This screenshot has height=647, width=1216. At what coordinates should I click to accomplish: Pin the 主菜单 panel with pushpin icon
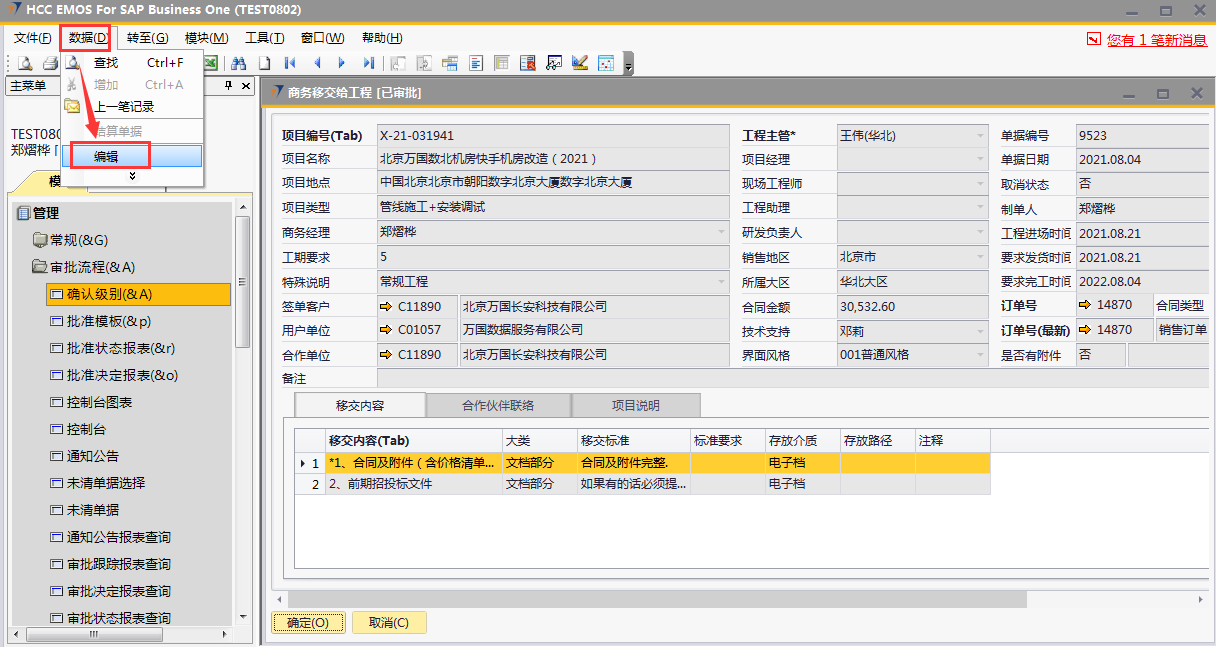pyautogui.click(x=229, y=86)
